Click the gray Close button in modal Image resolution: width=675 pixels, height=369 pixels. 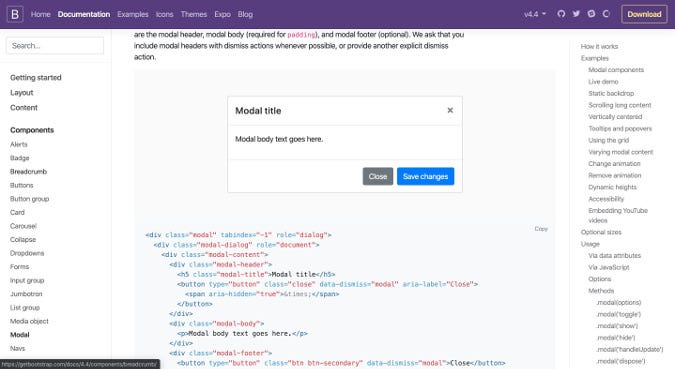tap(378, 177)
